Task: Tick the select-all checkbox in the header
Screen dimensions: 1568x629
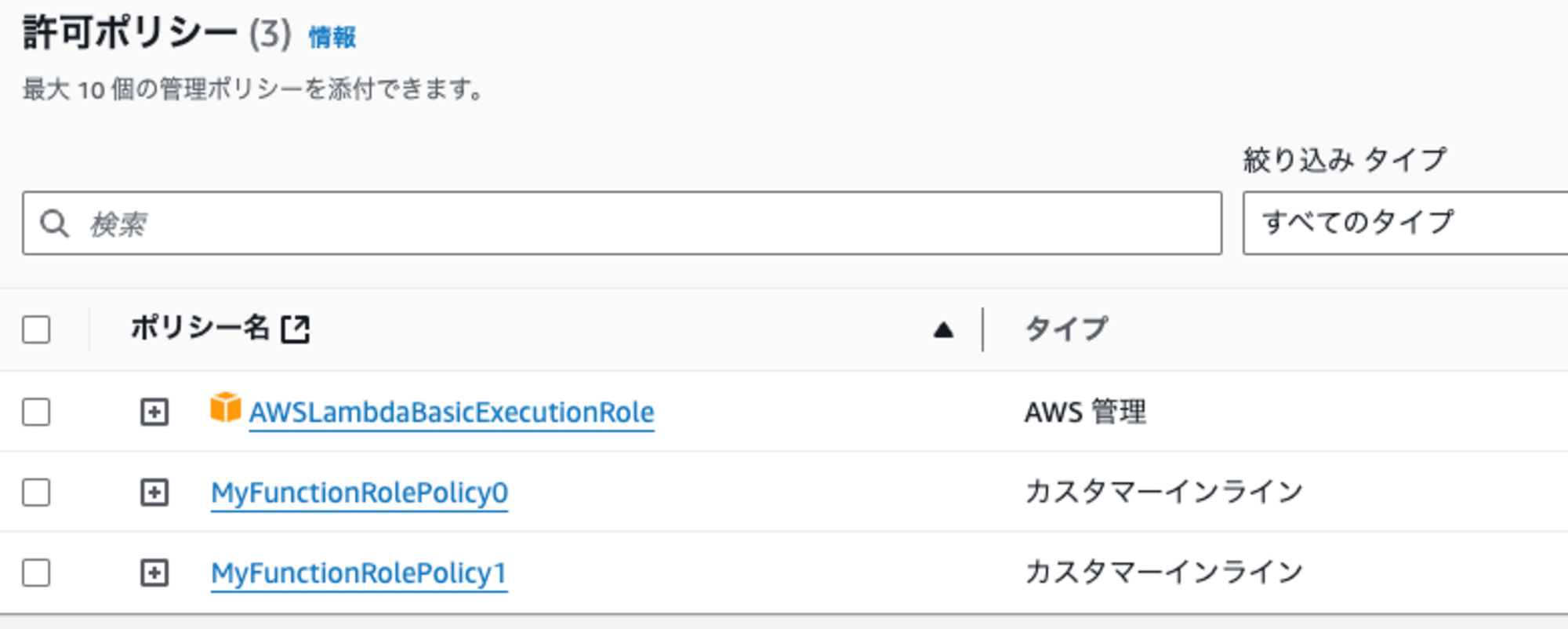Action: pyautogui.click(x=36, y=329)
